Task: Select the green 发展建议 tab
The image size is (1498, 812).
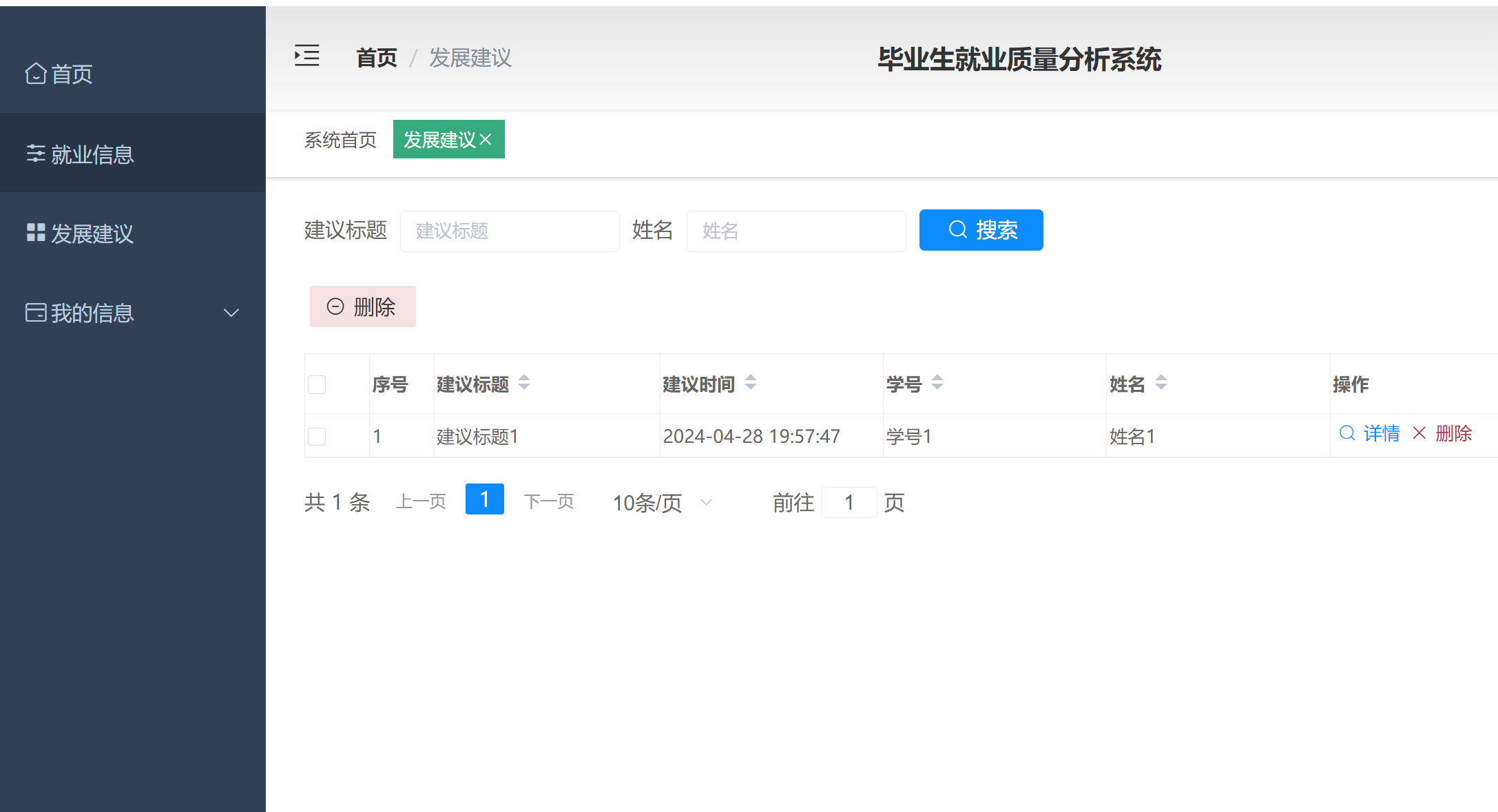Action: click(x=448, y=139)
